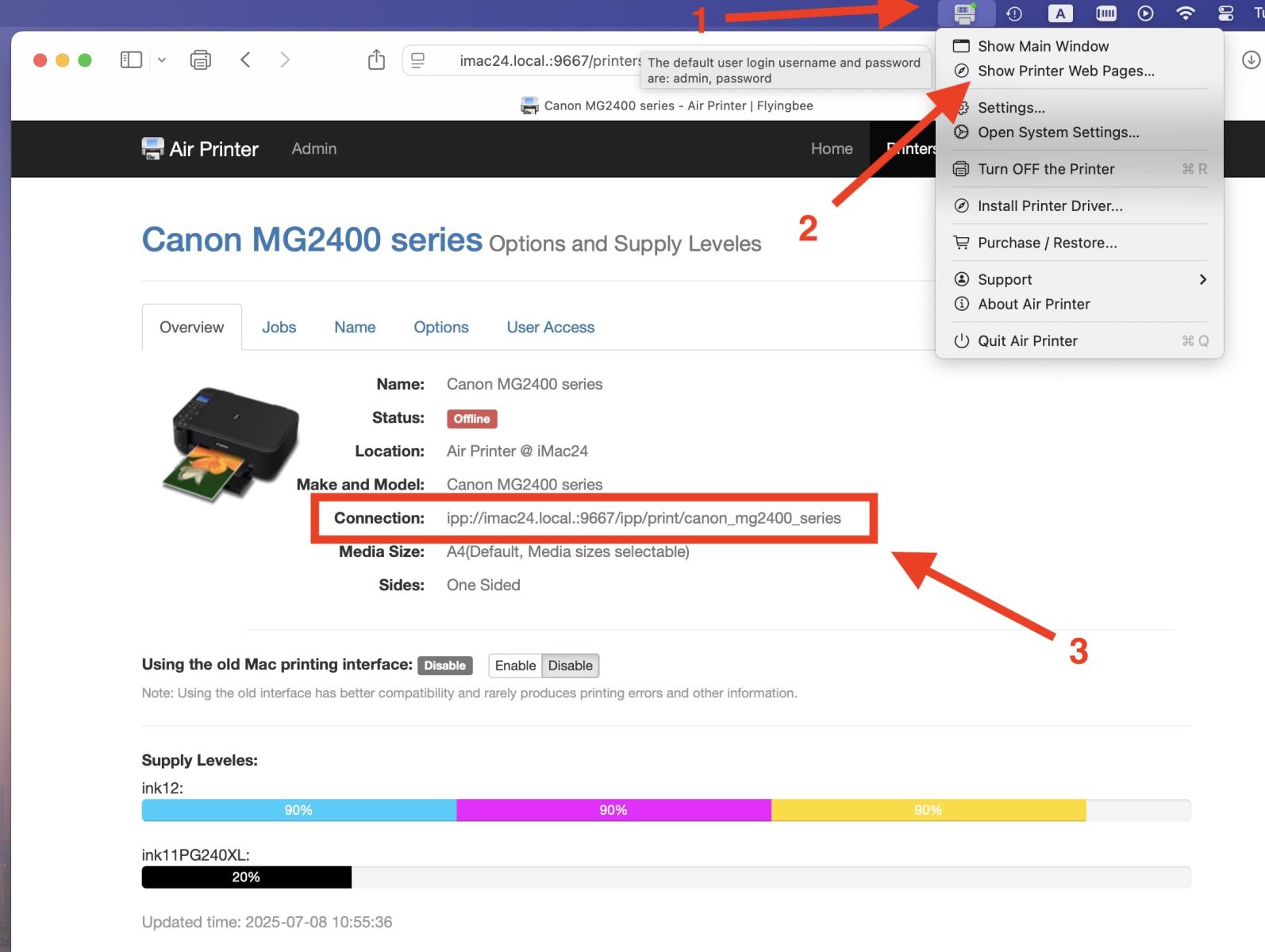Click the Air Printer menu bar icon

964,13
